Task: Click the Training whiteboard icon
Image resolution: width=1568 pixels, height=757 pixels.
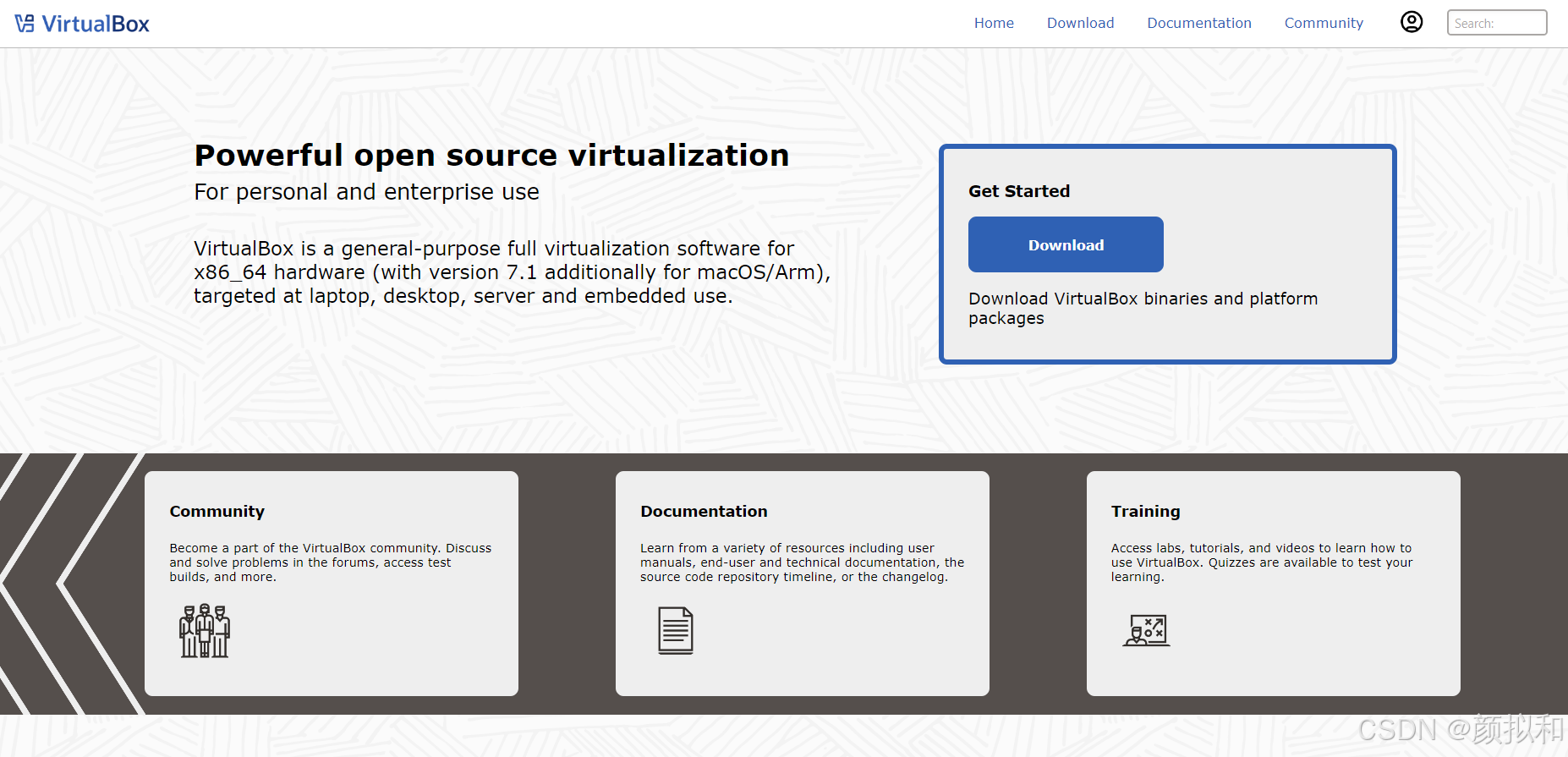Action: [1147, 631]
